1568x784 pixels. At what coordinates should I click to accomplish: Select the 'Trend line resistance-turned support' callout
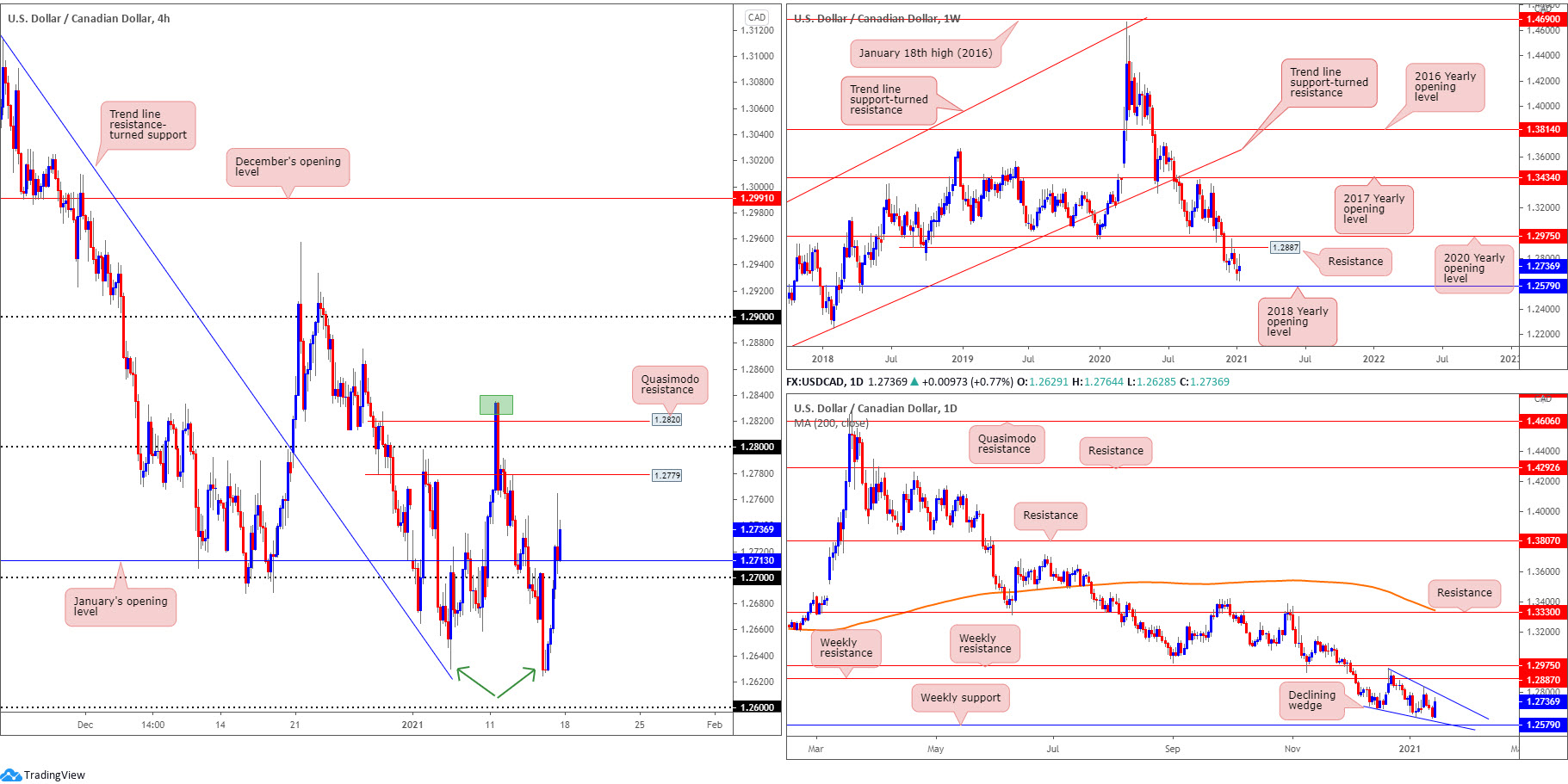(x=148, y=125)
